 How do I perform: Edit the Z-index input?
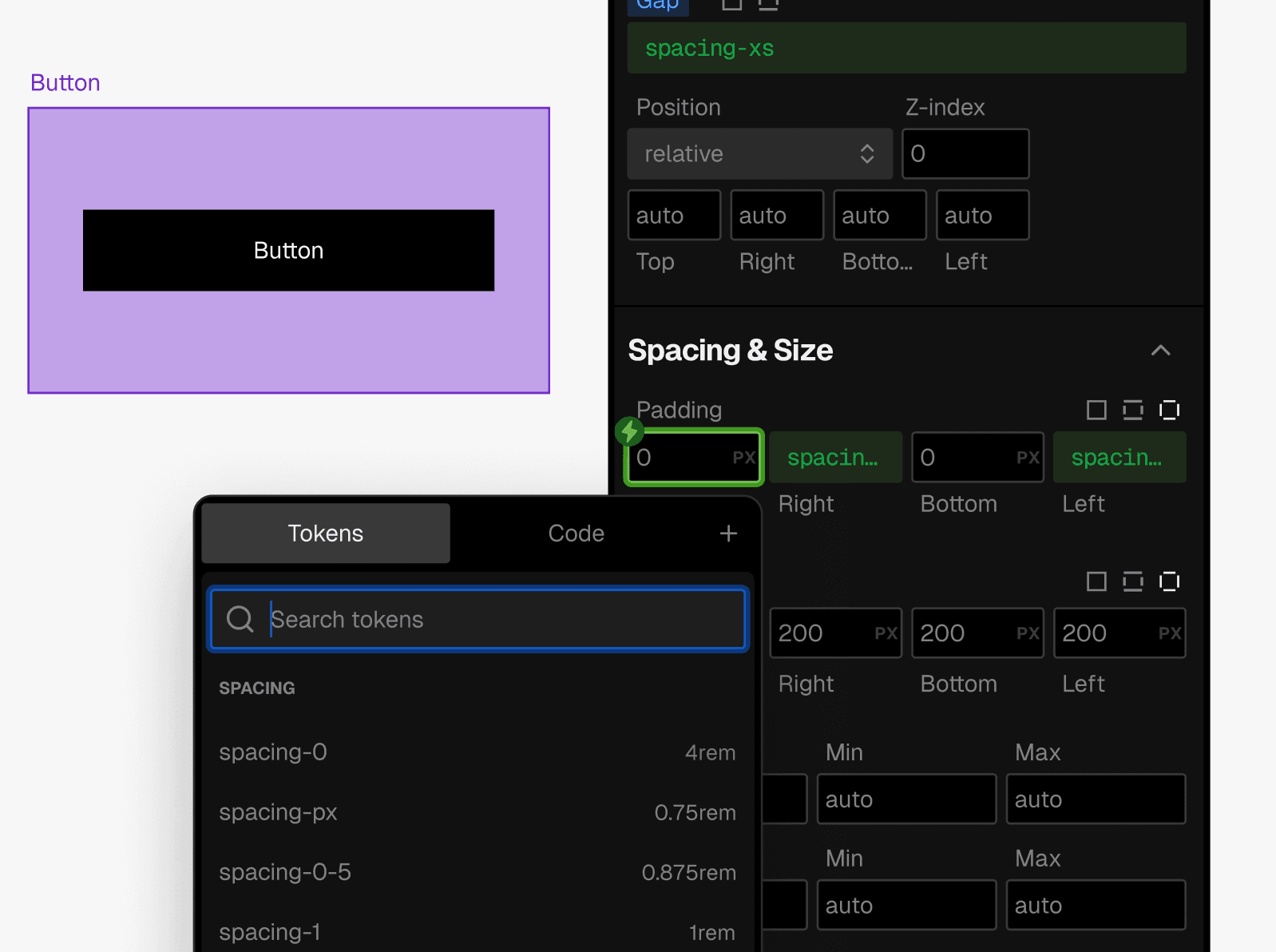[x=965, y=154]
